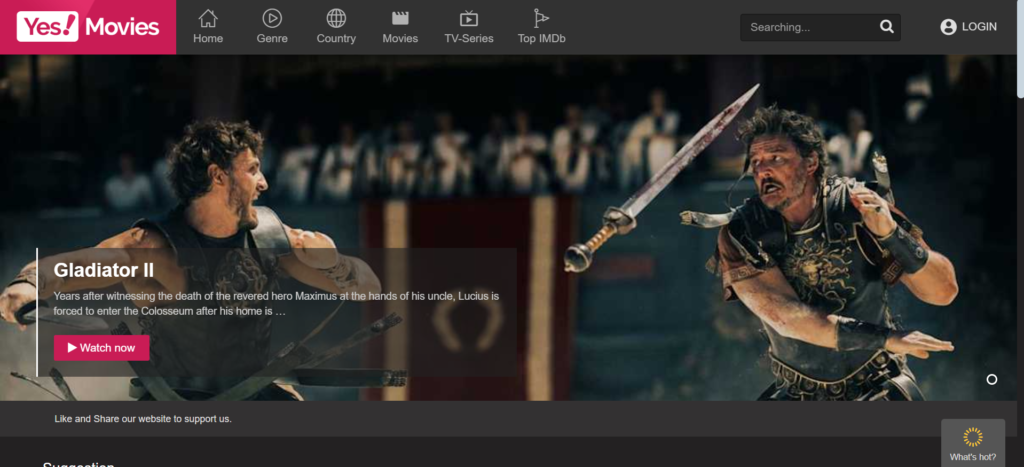1024x467 pixels.
Task: Click the Gladiator II description text
Action: tap(276, 304)
